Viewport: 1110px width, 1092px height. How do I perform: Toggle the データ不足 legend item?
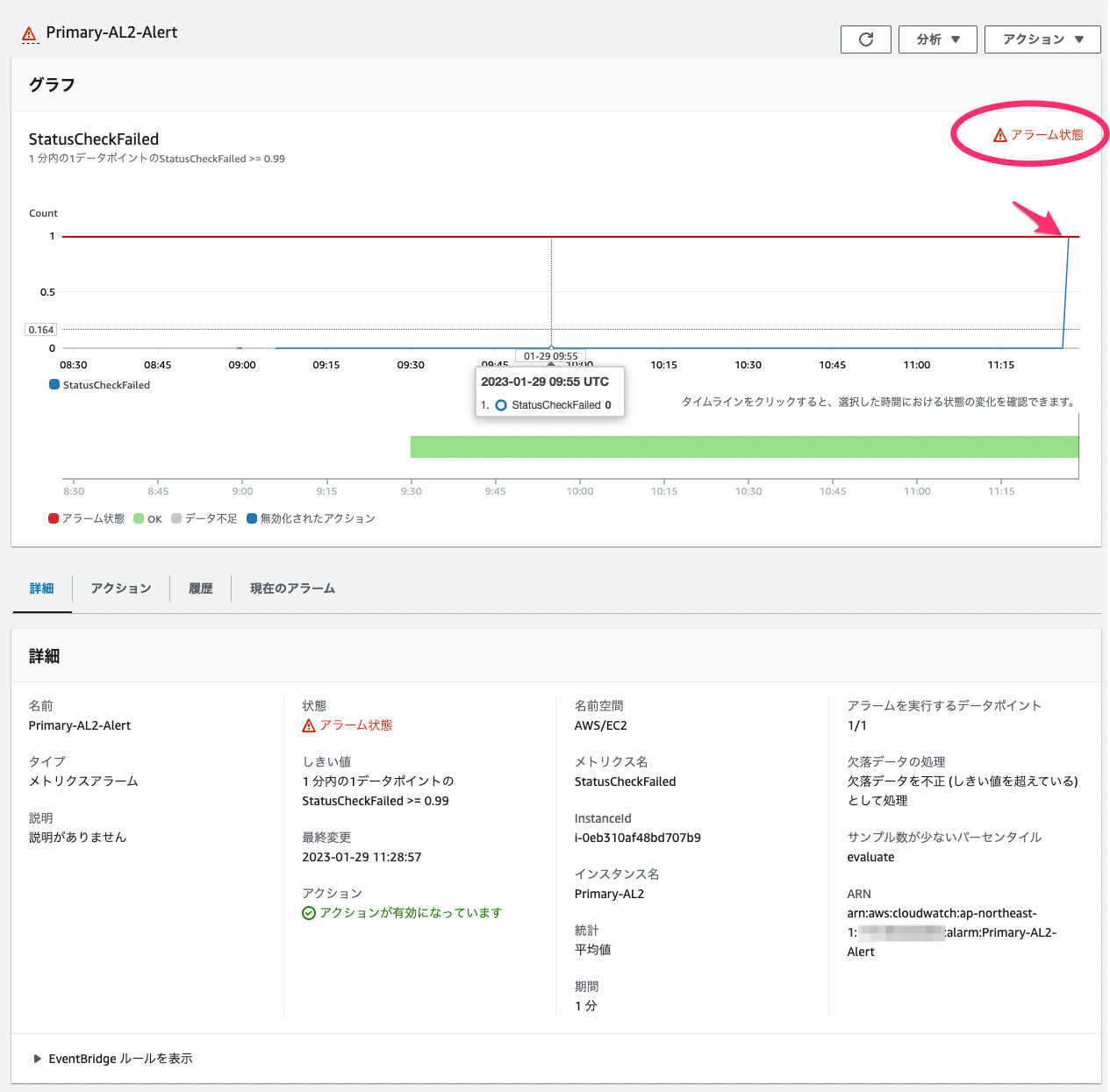tap(204, 518)
